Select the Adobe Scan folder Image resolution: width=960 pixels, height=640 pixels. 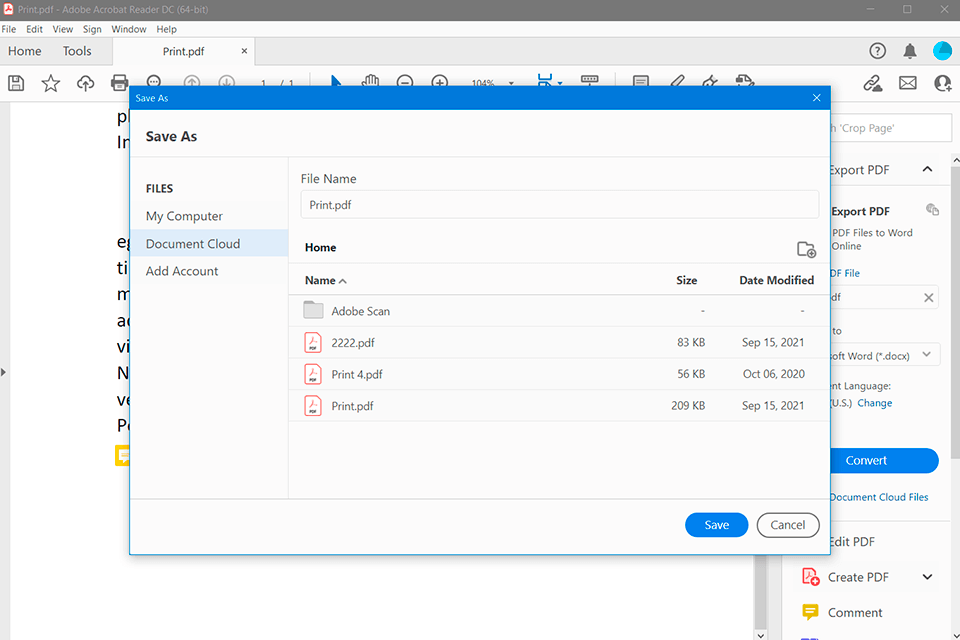click(x=361, y=311)
